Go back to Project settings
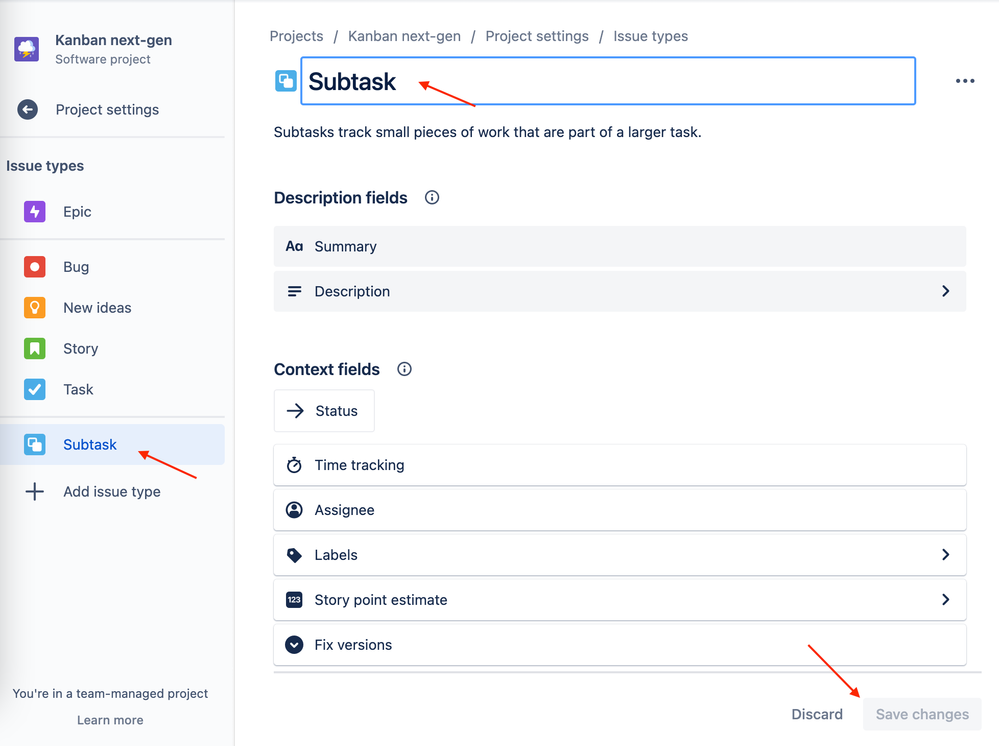Image resolution: width=999 pixels, height=746 pixels. (x=107, y=110)
